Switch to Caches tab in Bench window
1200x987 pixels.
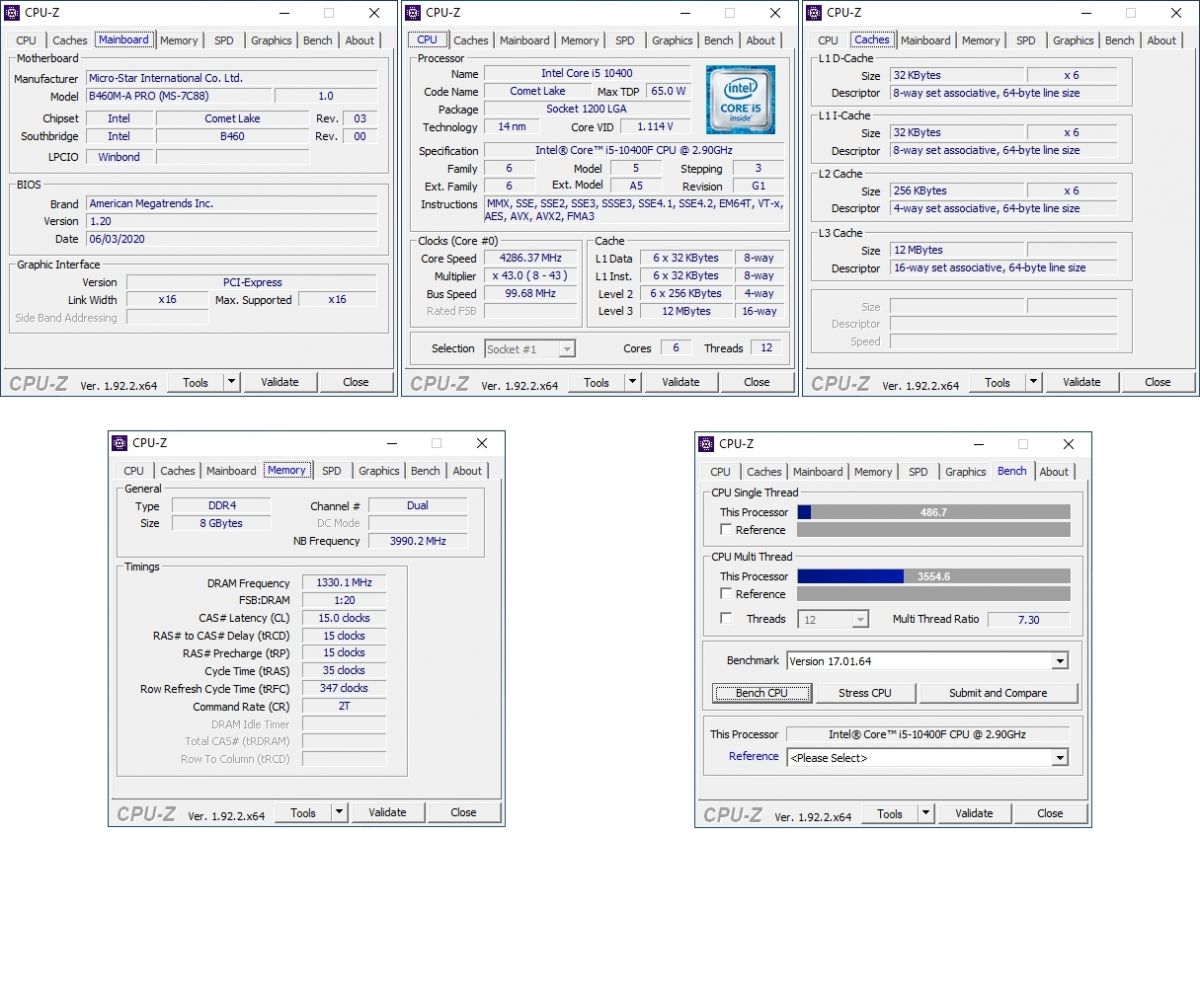764,472
